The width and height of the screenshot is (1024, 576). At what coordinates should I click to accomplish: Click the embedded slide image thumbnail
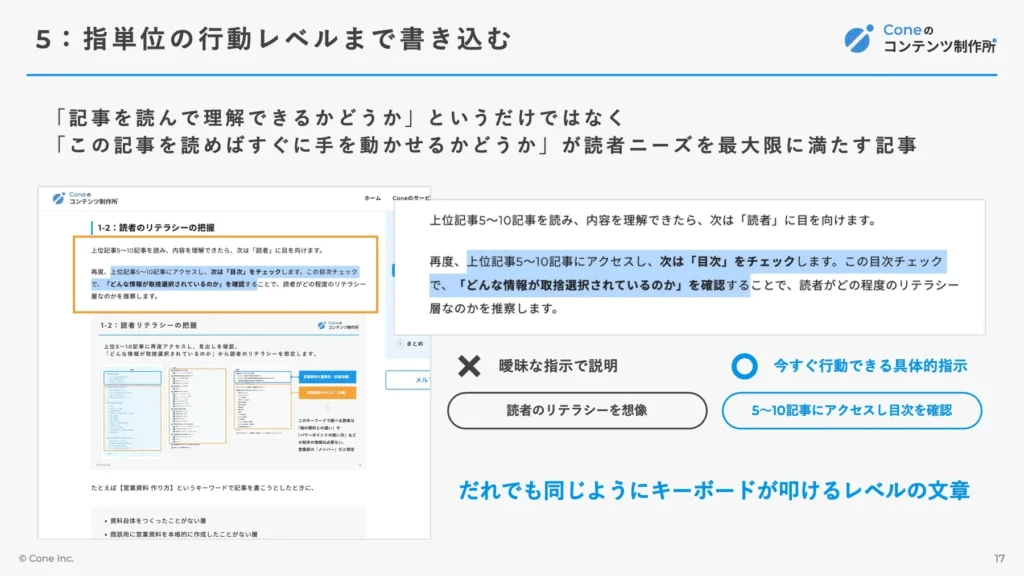[228, 393]
